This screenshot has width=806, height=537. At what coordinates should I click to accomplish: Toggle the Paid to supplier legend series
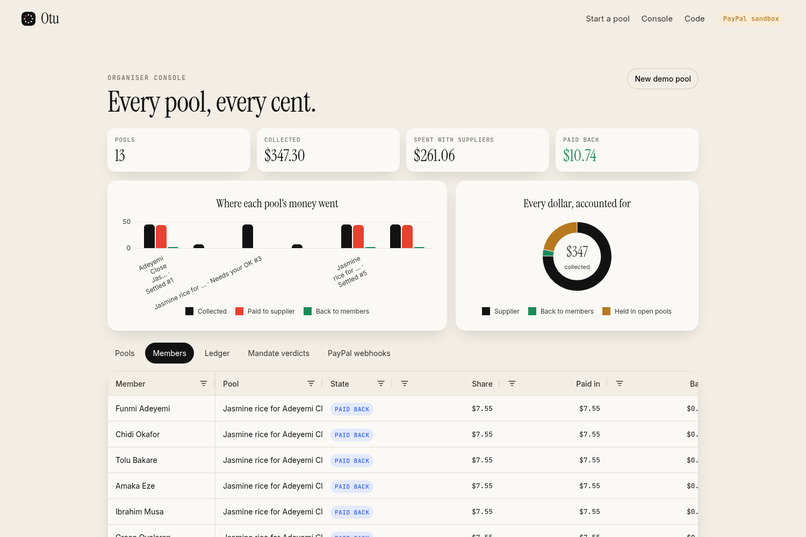click(265, 311)
